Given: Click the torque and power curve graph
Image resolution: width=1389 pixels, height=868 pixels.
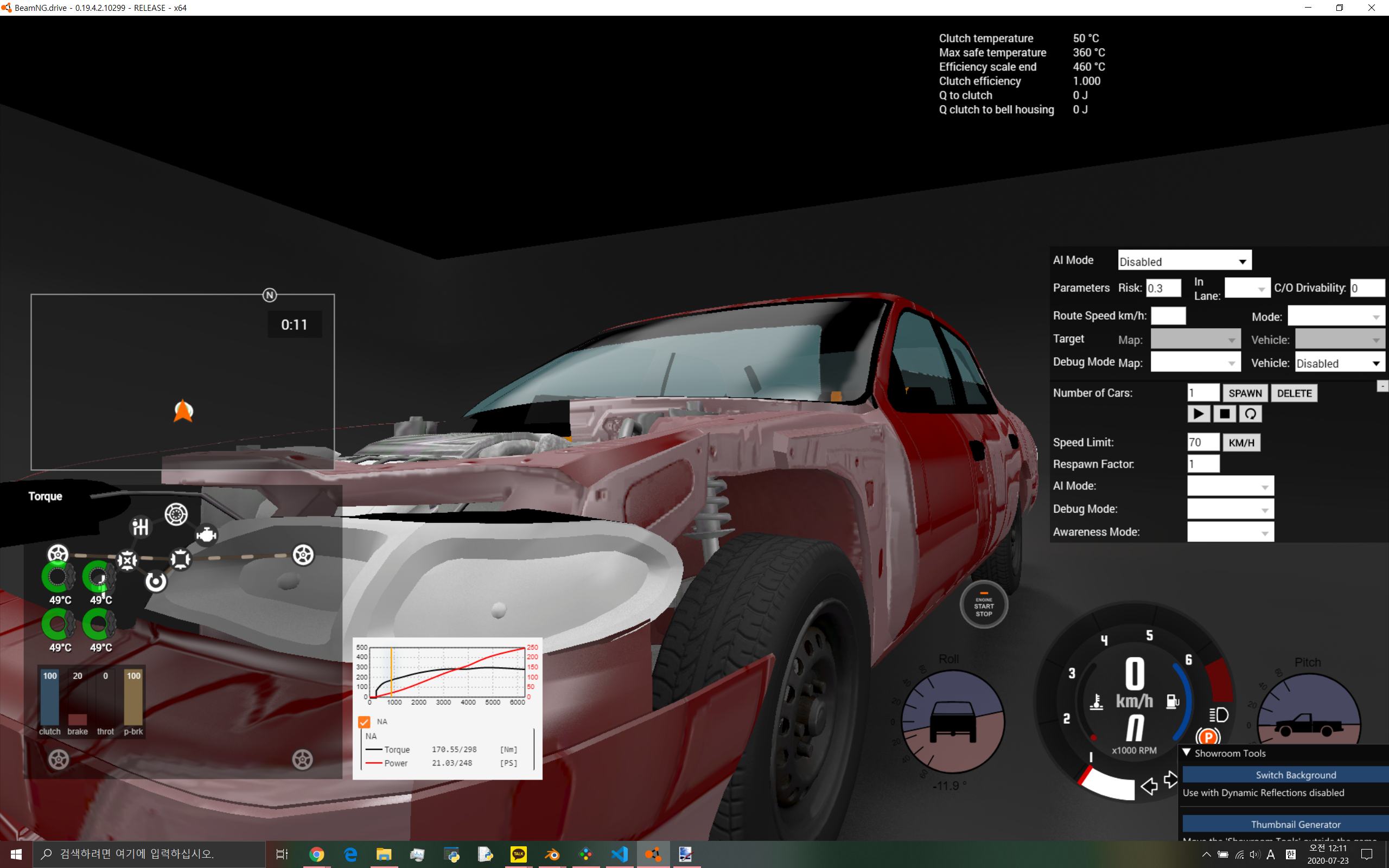Looking at the screenshot, I should coord(447,673).
